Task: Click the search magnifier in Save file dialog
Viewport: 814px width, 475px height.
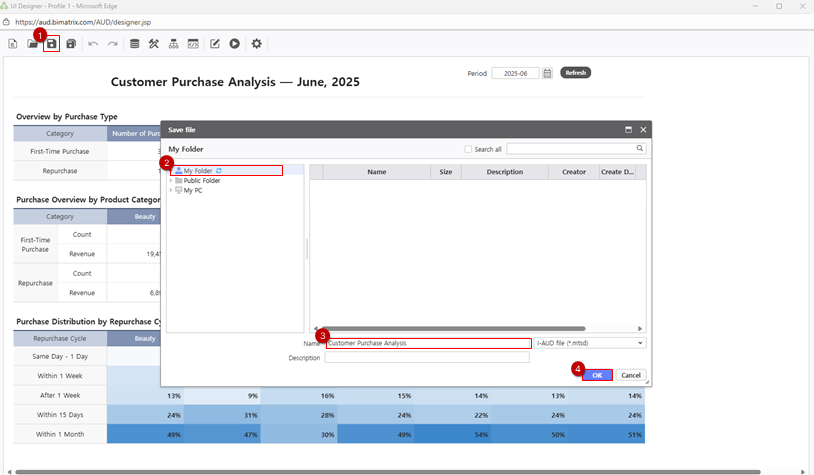Action: (640, 148)
